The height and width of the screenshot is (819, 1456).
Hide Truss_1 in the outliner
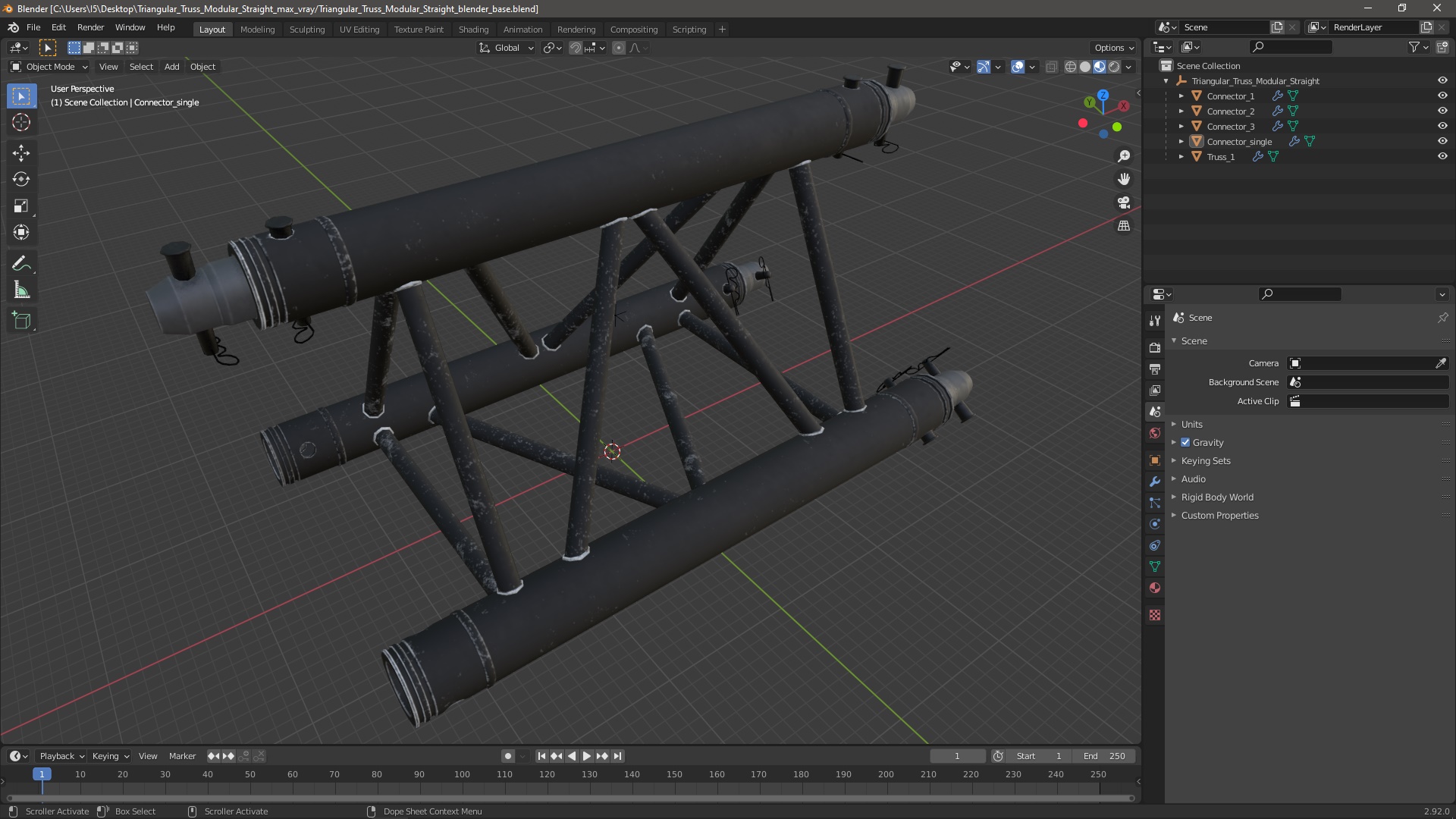[1442, 156]
